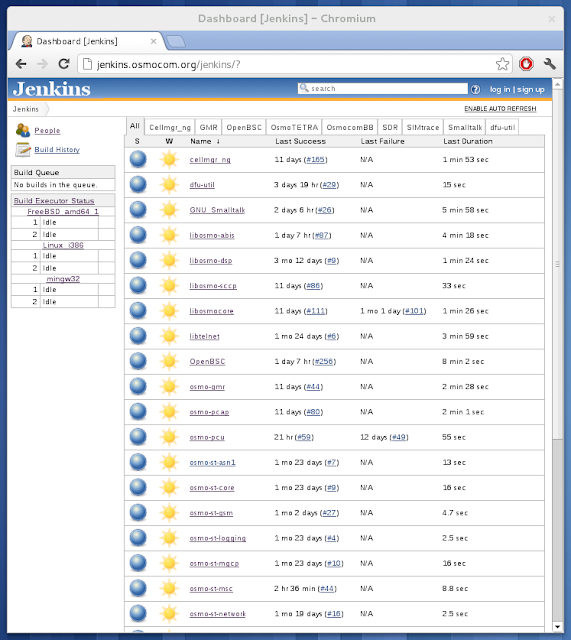The height and width of the screenshot is (640, 571).
Task: Click the Build History notepad icon
Action: click(22, 149)
